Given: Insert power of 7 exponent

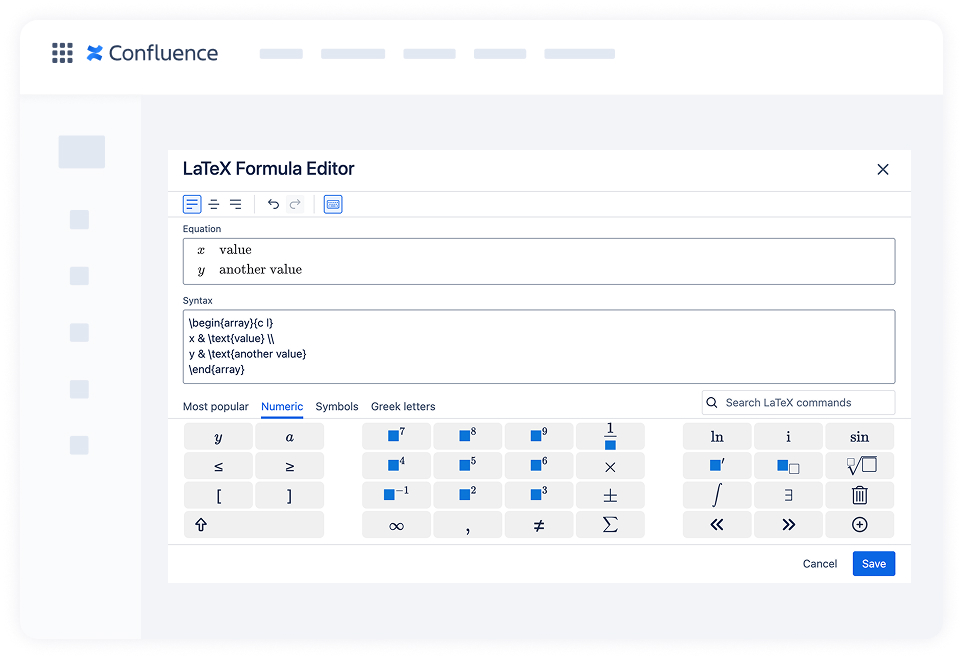Looking at the screenshot, I should (x=396, y=437).
